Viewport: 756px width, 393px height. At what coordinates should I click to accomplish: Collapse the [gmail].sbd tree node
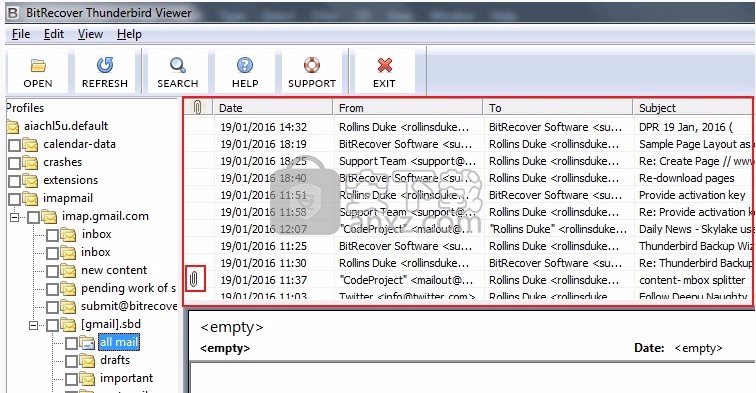[x=33, y=325]
